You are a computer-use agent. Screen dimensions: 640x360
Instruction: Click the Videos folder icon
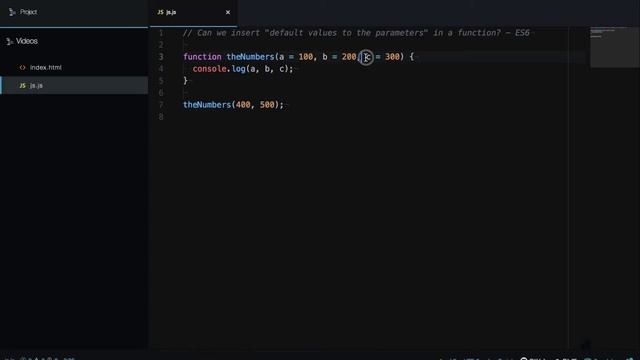(10, 41)
